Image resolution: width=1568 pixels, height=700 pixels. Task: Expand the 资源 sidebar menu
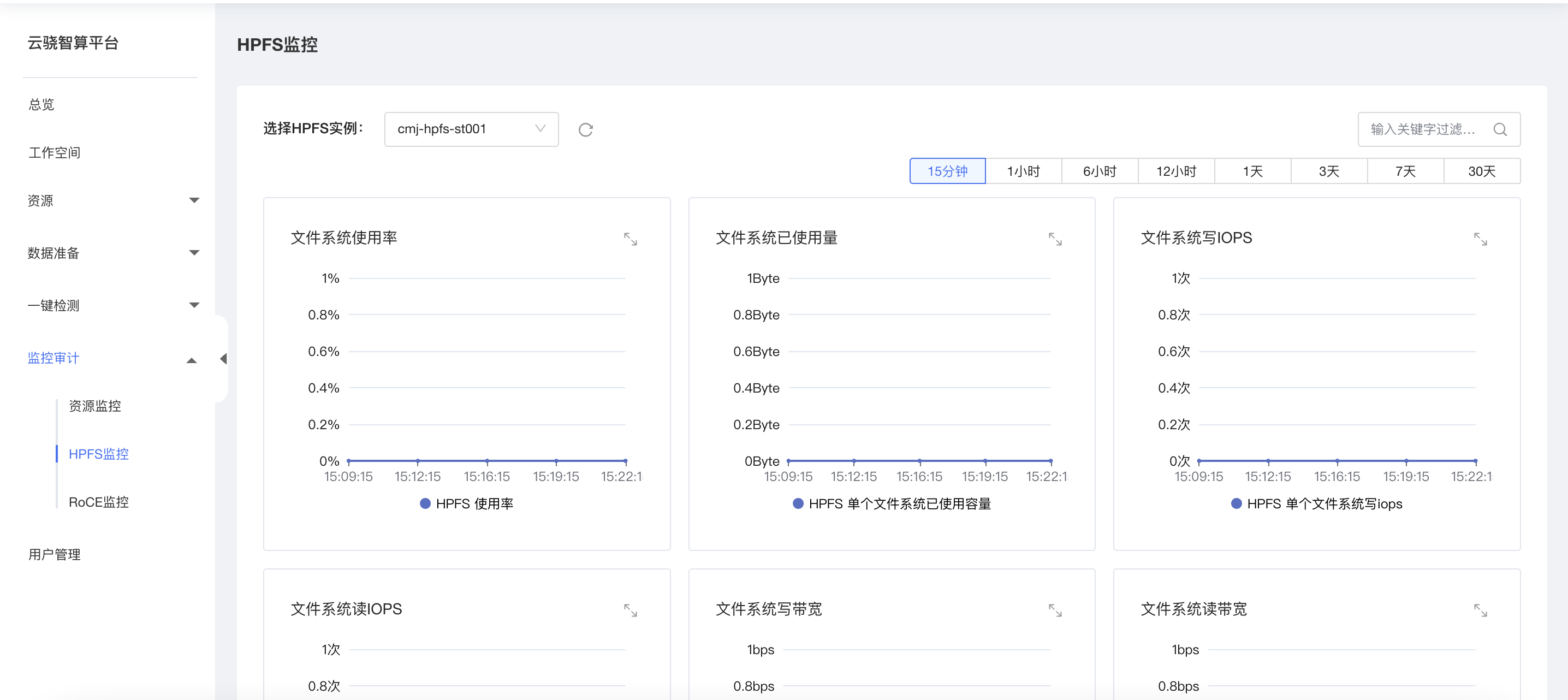112,200
